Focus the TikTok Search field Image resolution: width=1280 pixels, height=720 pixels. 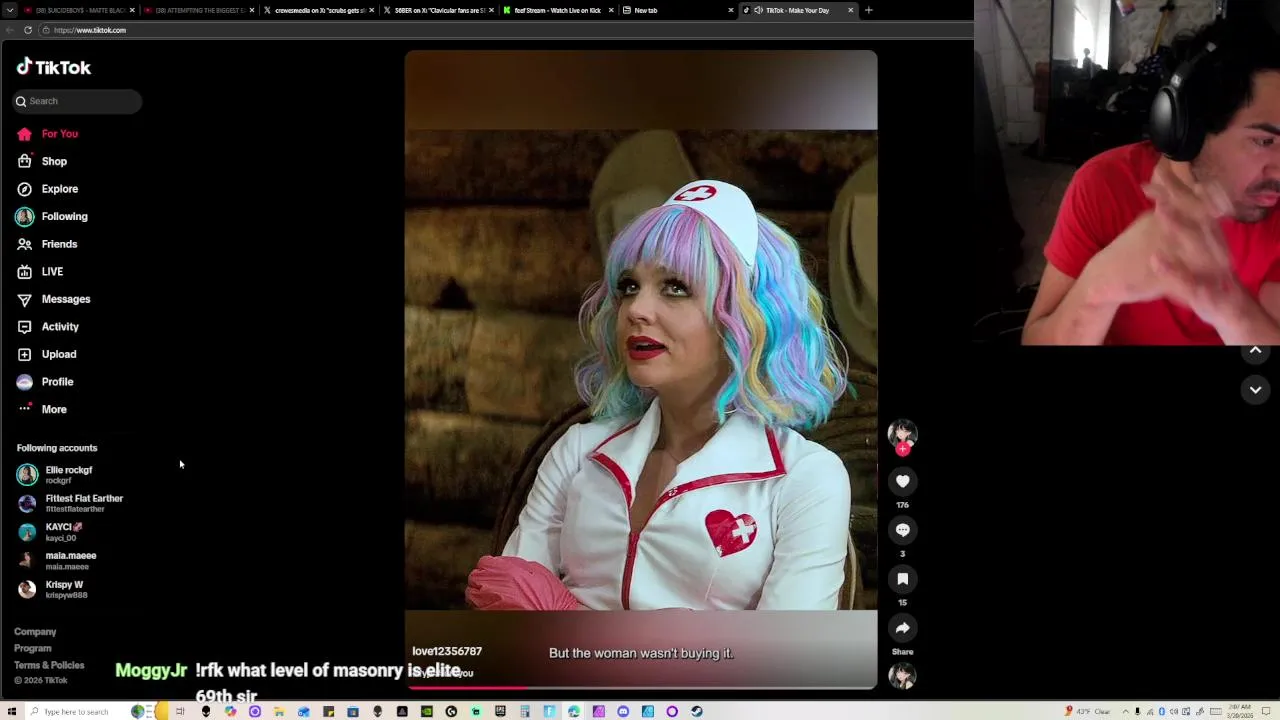click(x=77, y=101)
